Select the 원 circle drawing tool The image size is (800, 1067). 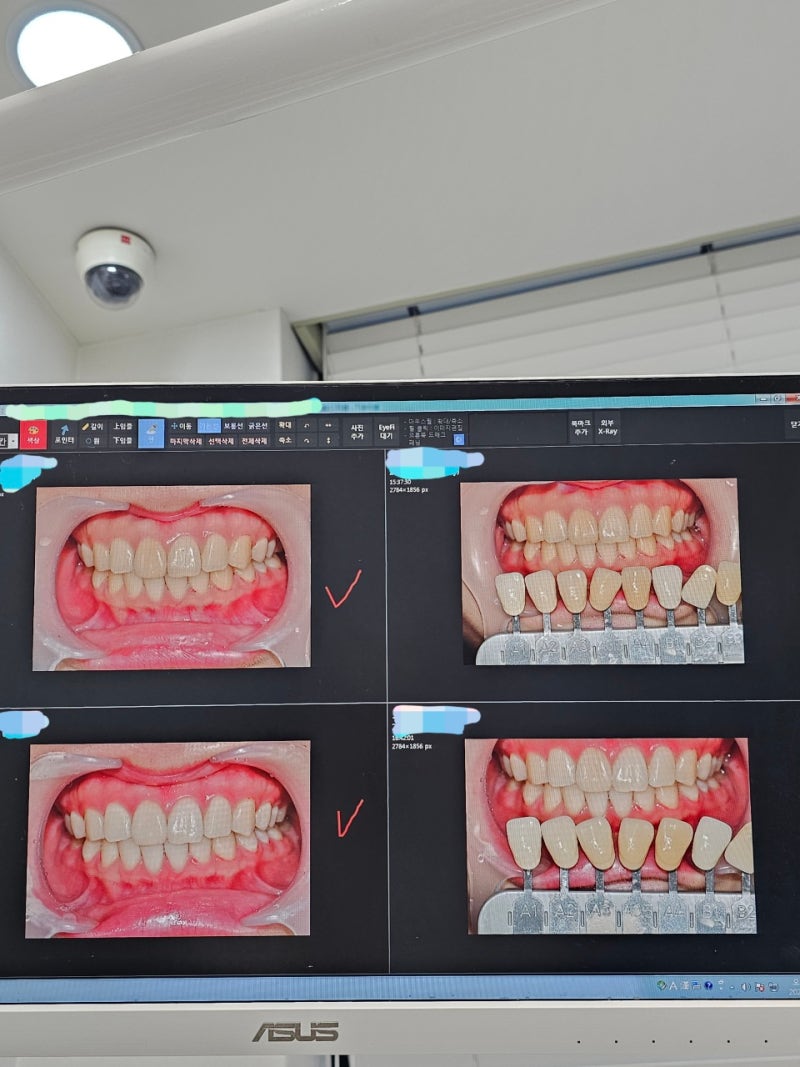(93, 441)
